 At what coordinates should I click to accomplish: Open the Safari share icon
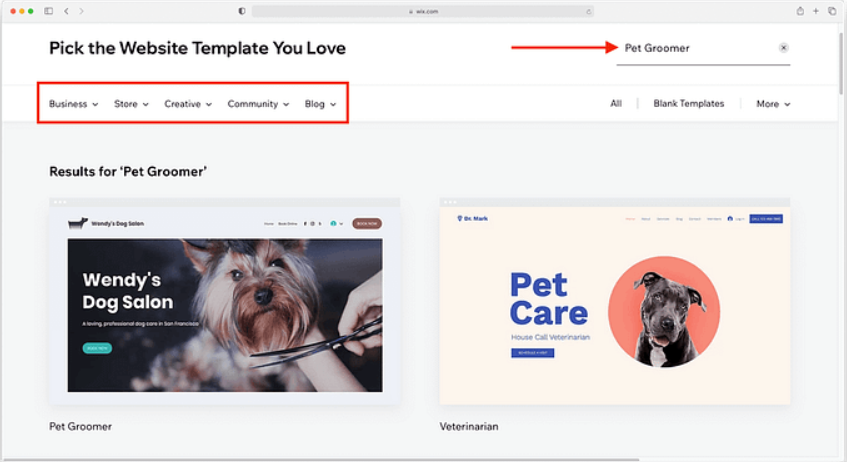click(x=800, y=11)
